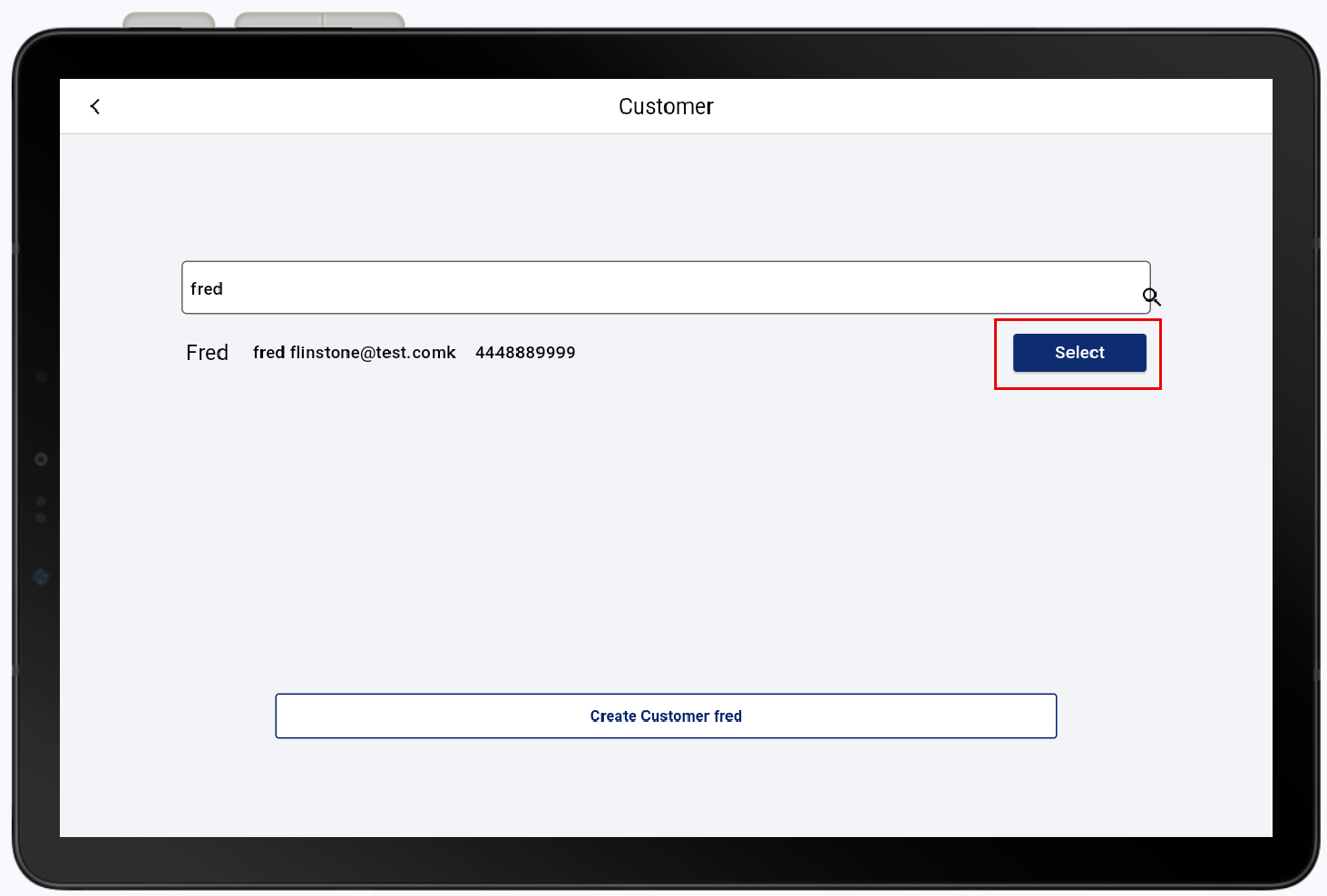Click the name Fred in the results

click(x=207, y=353)
